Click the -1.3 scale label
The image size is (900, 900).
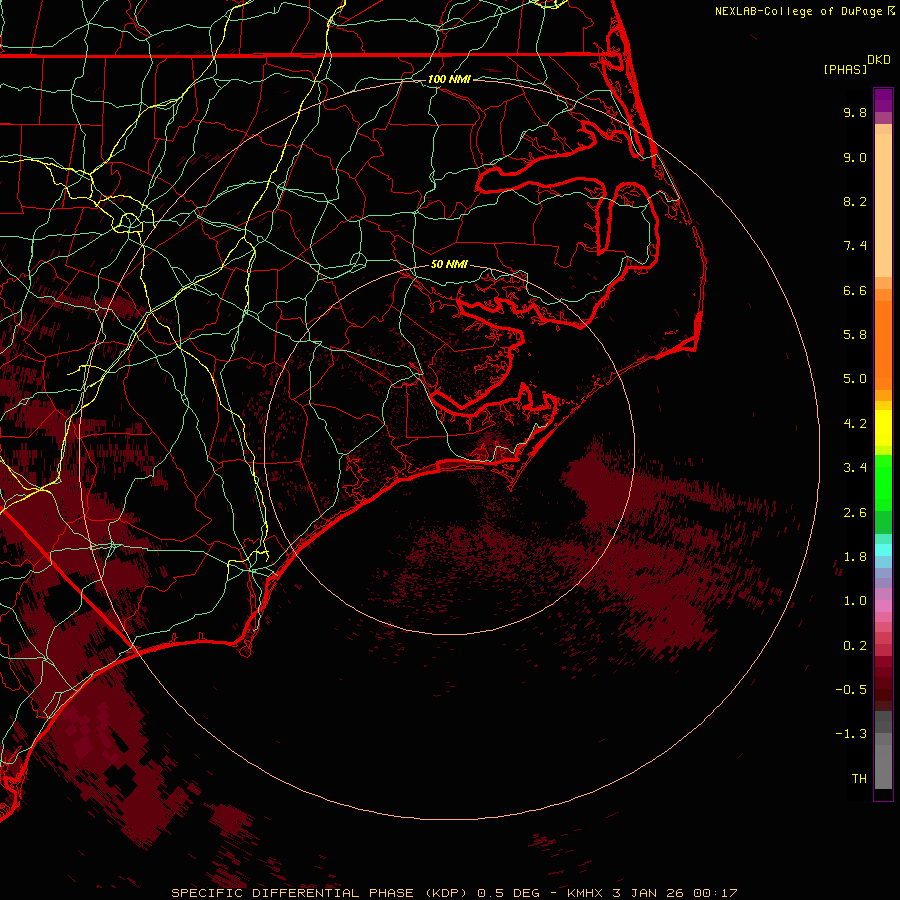[851, 734]
